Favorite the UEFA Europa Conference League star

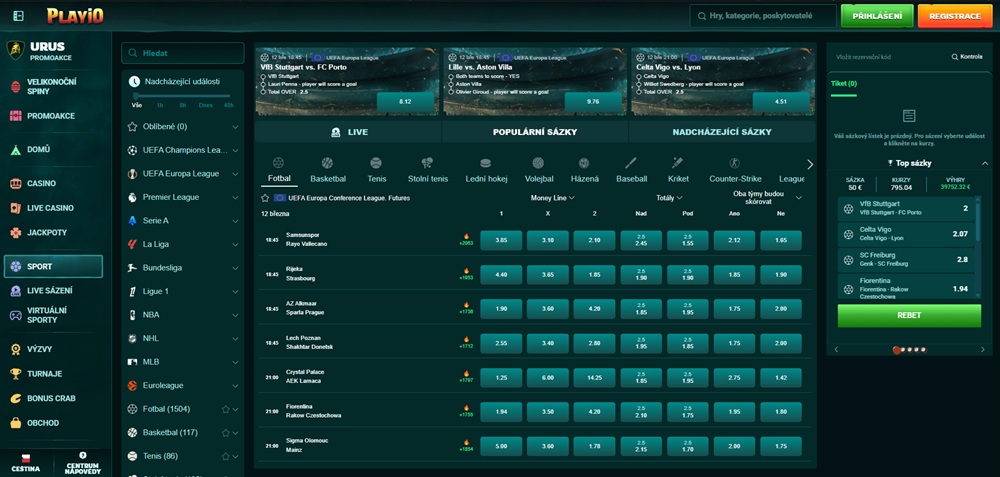265,198
